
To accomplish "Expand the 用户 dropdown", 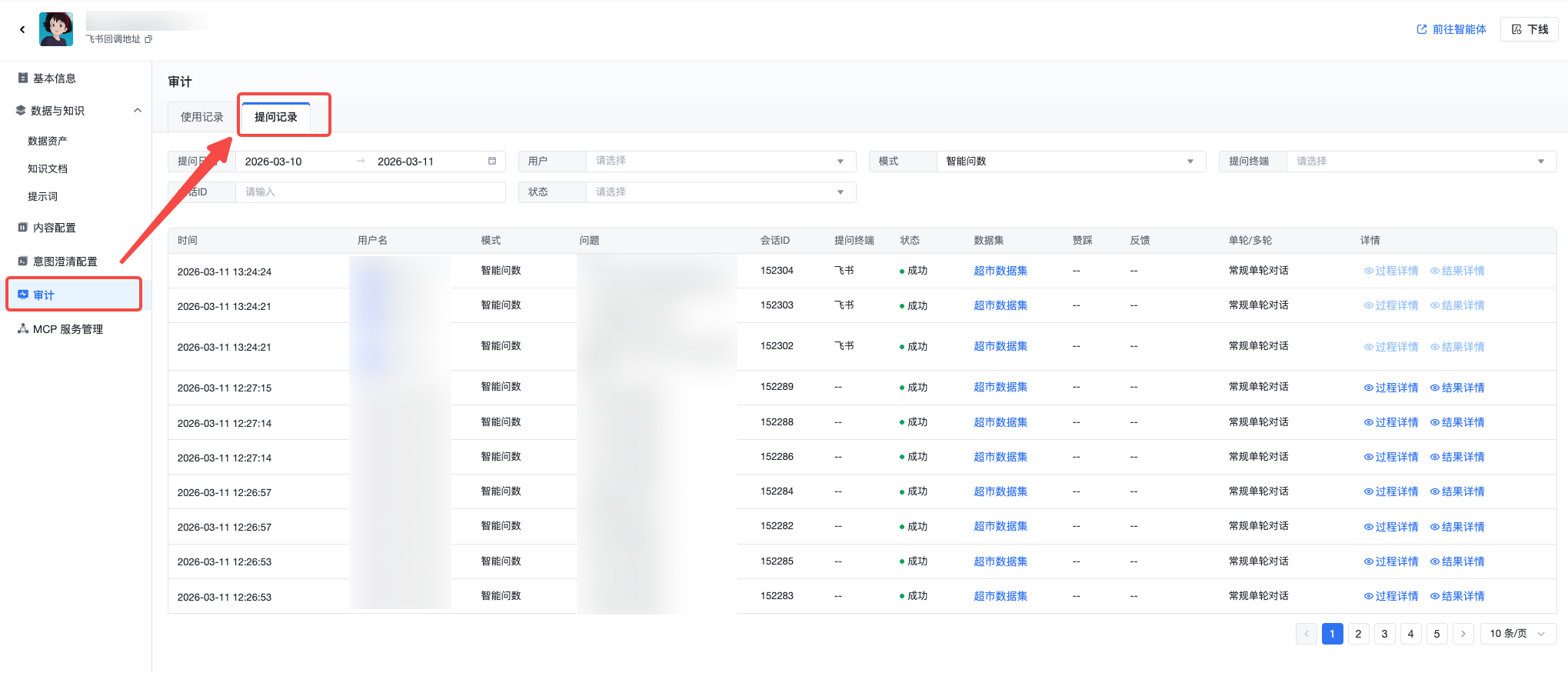I will [720, 162].
